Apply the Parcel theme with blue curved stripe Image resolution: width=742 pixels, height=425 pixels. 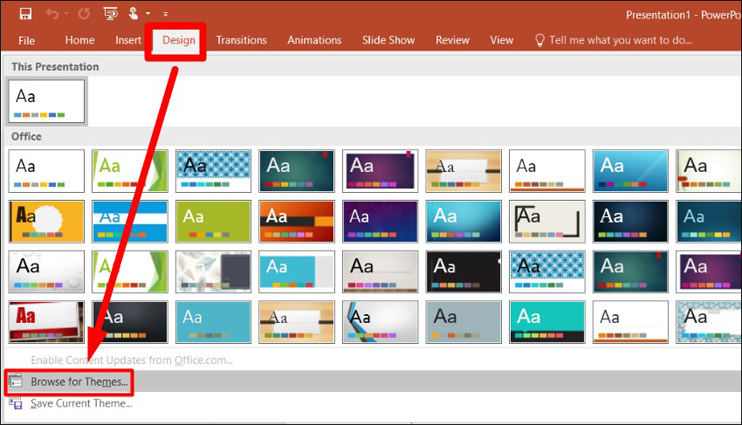[380, 322]
